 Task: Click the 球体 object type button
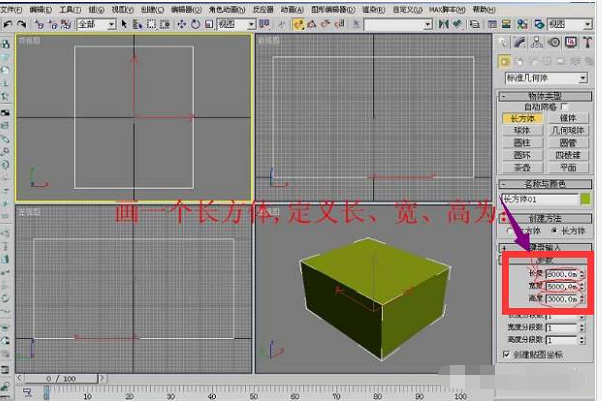click(523, 131)
